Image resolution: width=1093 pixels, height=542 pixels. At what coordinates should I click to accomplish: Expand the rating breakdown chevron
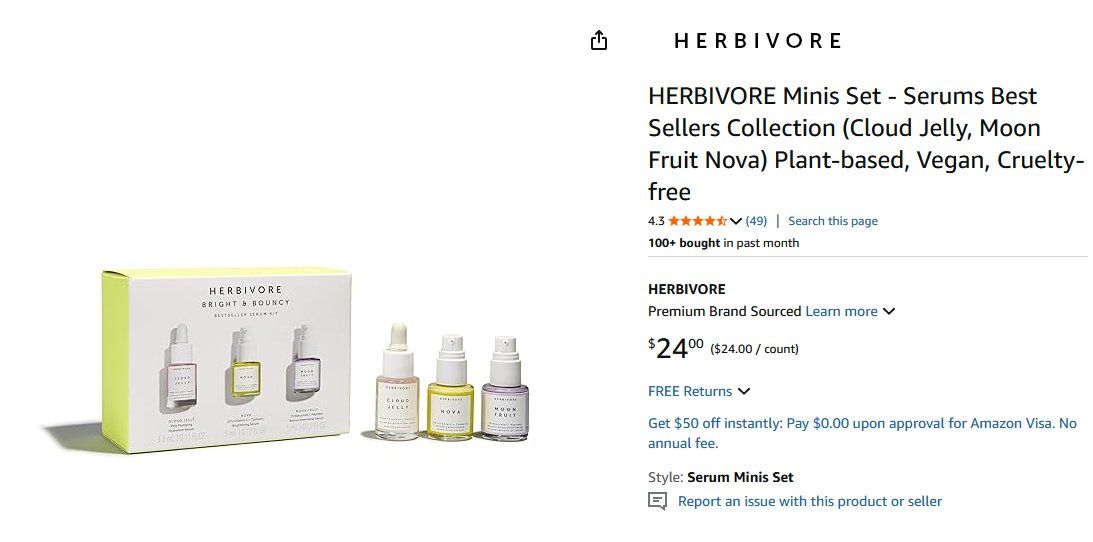pyautogui.click(x=735, y=222)
